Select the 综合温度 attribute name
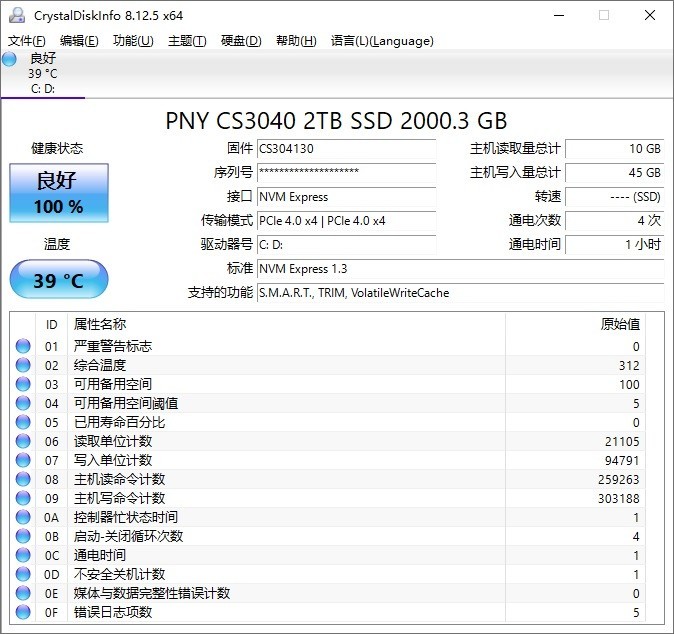Image resolution: width=674 pixels, height=634 pixels. tap(100, 365)
